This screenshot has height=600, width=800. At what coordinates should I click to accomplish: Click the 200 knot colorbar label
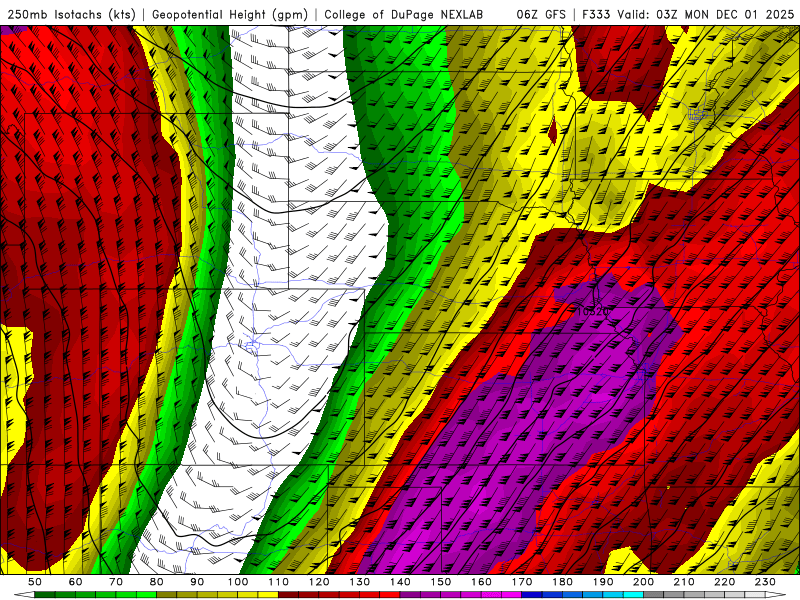pyautogui.click(x=644, y=582)
